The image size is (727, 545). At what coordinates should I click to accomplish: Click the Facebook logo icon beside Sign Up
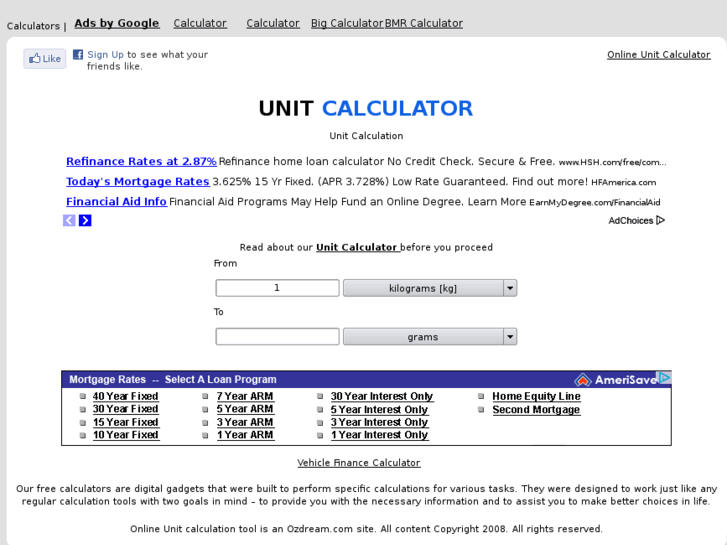click(78, 55)
